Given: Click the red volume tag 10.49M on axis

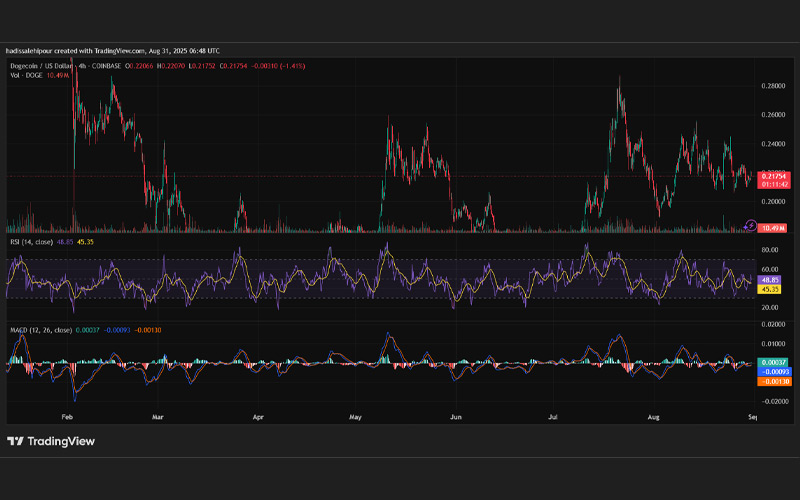Looking at the screenshot, I should [x=772, y=228].
